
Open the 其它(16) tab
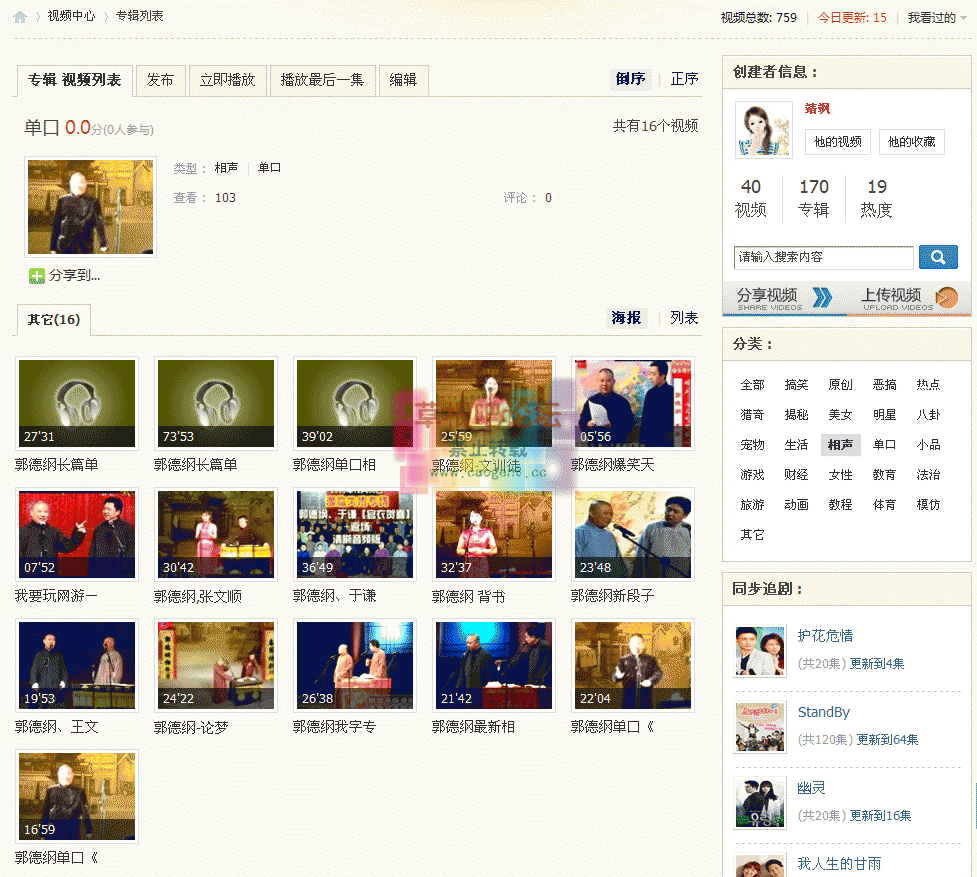click(54, 320)
